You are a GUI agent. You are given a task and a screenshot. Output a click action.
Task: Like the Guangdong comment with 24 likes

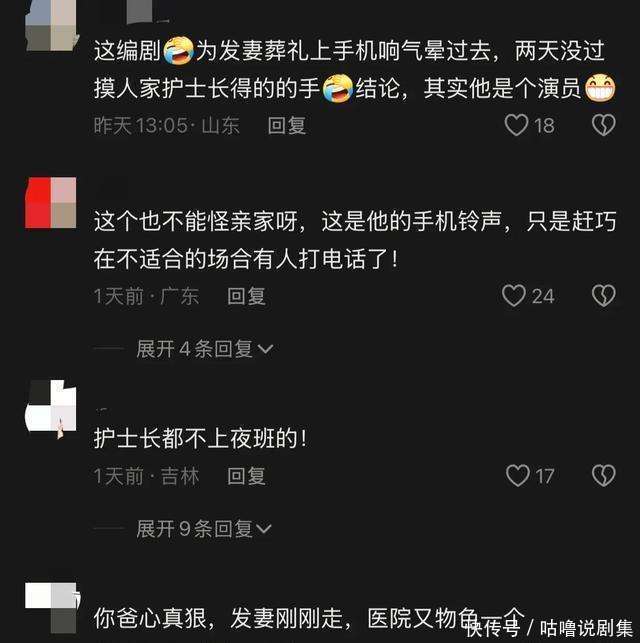coord(514,296)
